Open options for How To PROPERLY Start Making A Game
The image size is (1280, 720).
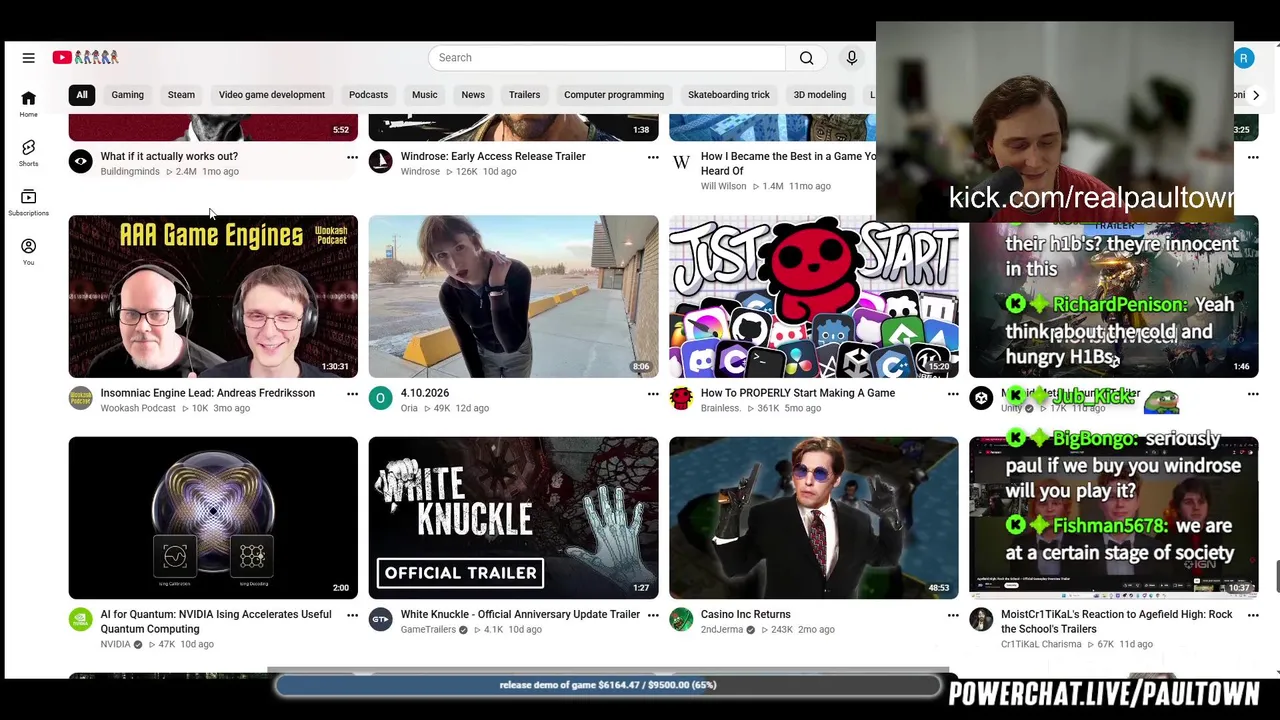[953, 394]
